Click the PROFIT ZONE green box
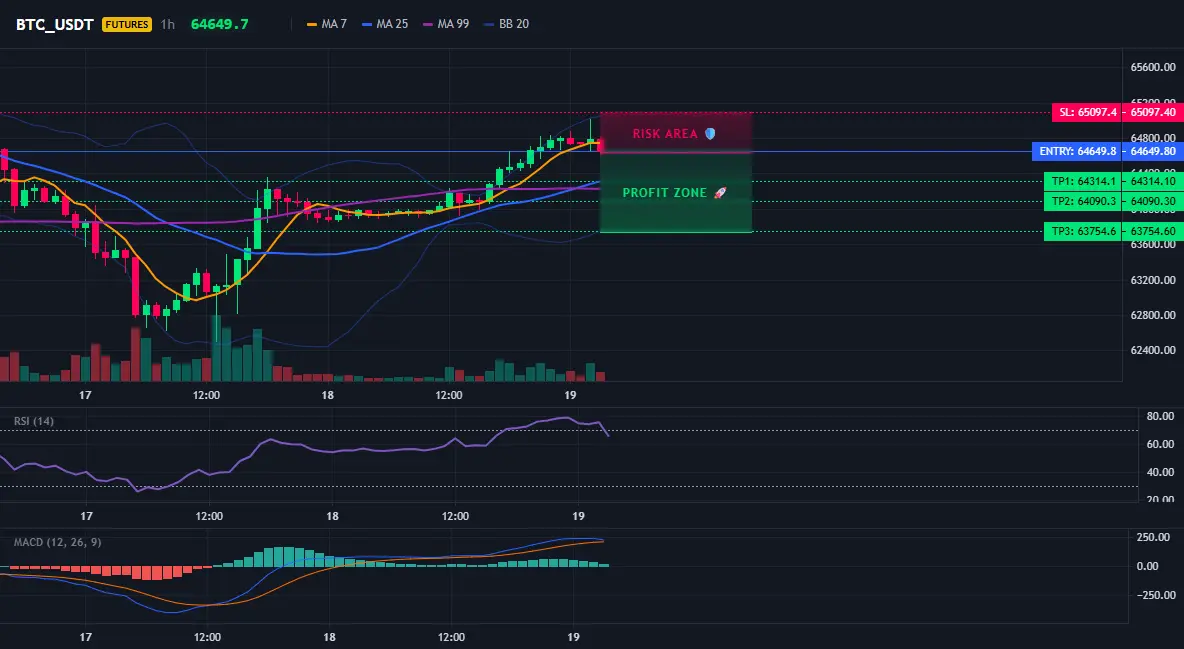Image resolution: width=1184 pixels, height=649 pixels. pos(676,193)
